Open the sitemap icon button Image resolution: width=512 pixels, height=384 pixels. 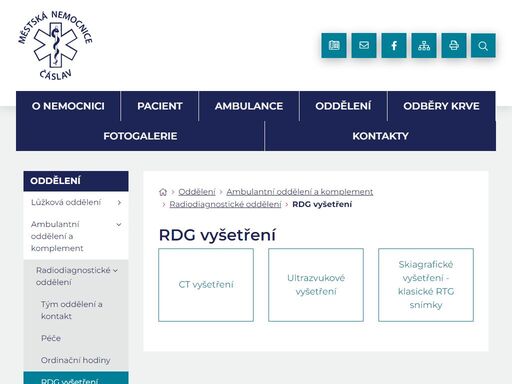click(x=424, y=45)
